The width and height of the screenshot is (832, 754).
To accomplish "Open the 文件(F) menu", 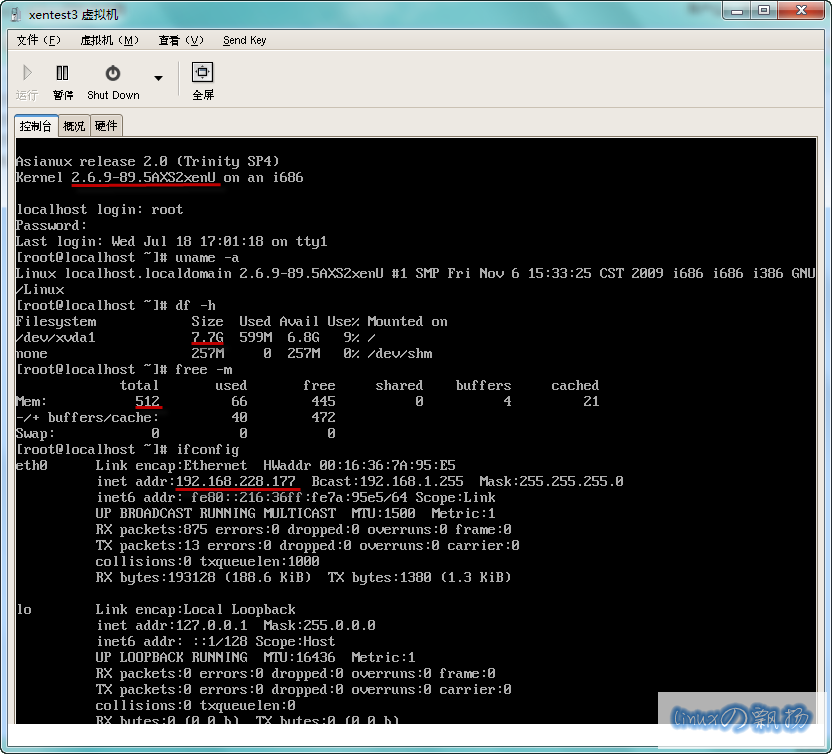I will point(39,40).
